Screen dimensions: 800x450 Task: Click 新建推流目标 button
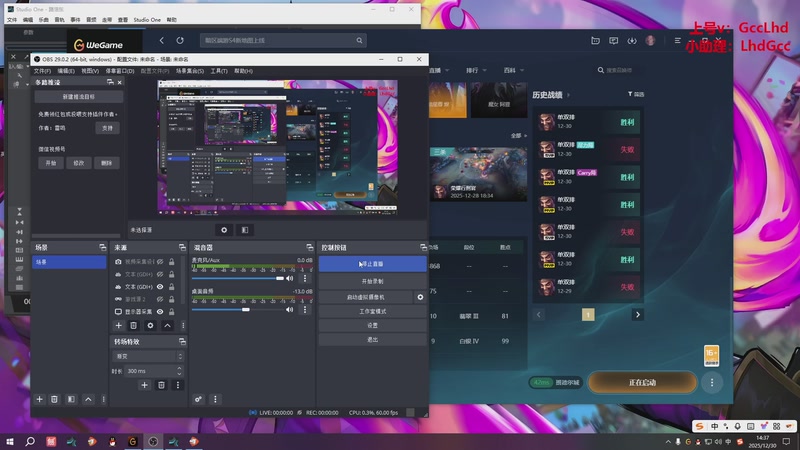coord(79,96)
